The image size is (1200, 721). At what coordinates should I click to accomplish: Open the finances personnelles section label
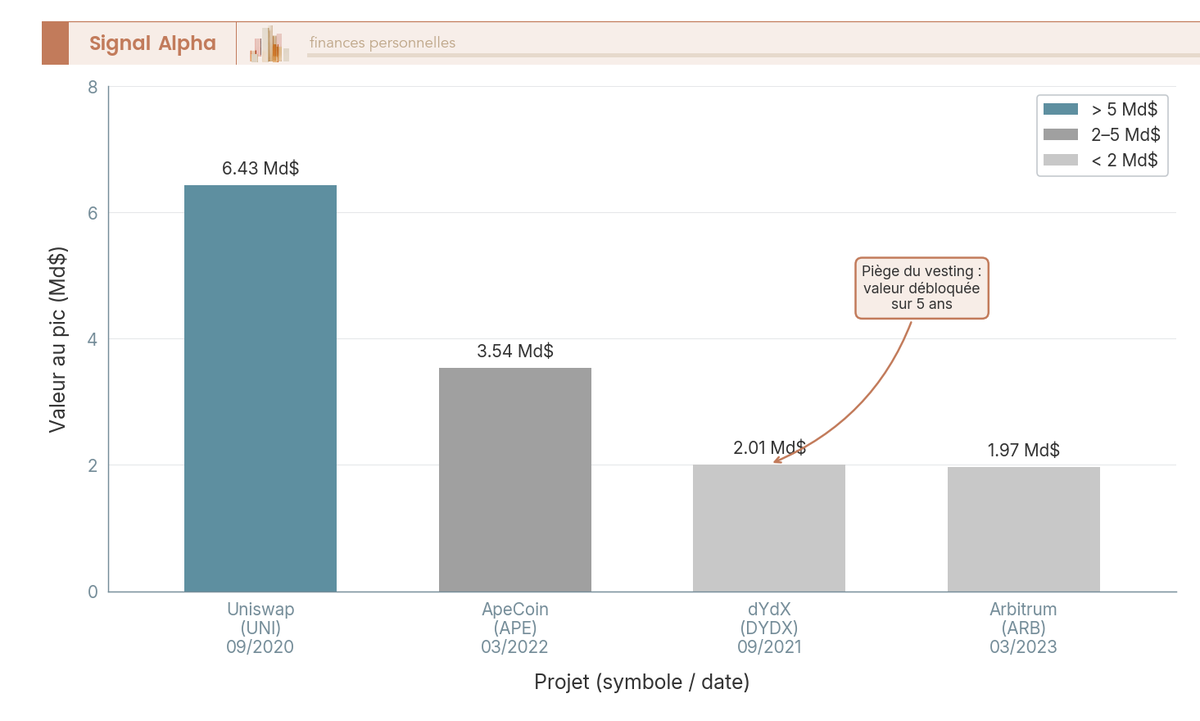tap(382, 43)
